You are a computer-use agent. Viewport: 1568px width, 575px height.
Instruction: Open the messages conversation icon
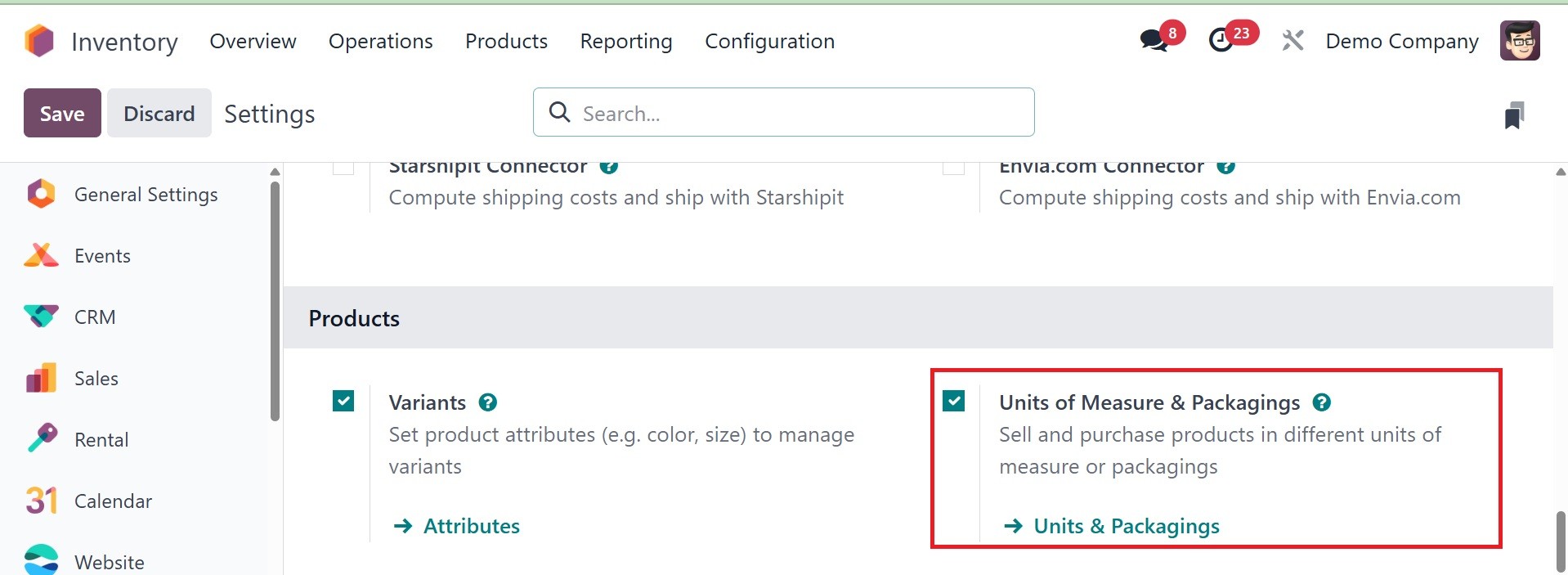(1154, 40)
